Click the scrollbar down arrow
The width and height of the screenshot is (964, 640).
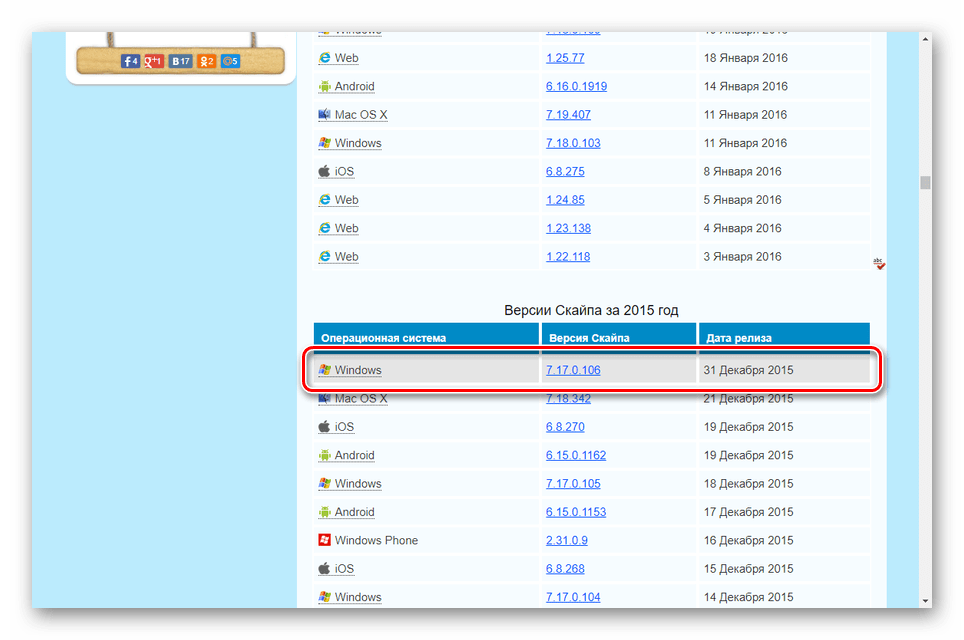pyautogui.click(x=925, y=600)
